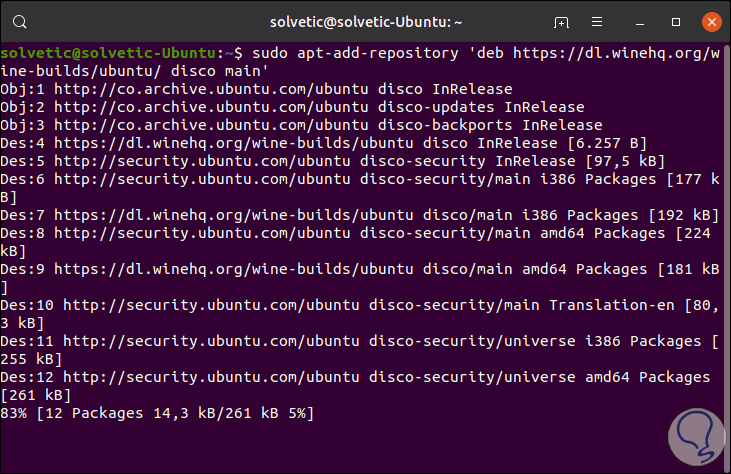Click the Des:11 universe i386 Packages line
Image resolution: width=731 pixels, height=474 pixels.
click(360, 350)
